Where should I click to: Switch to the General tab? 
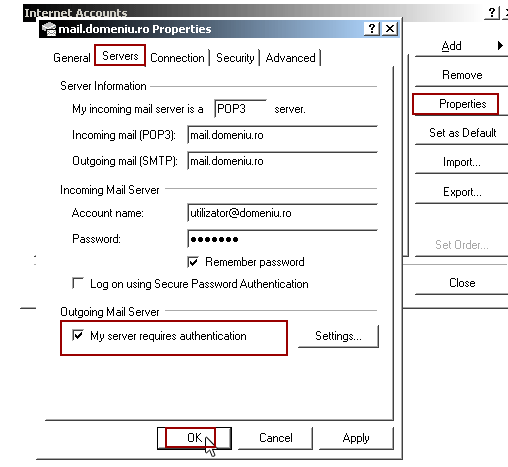coord(72,58)
